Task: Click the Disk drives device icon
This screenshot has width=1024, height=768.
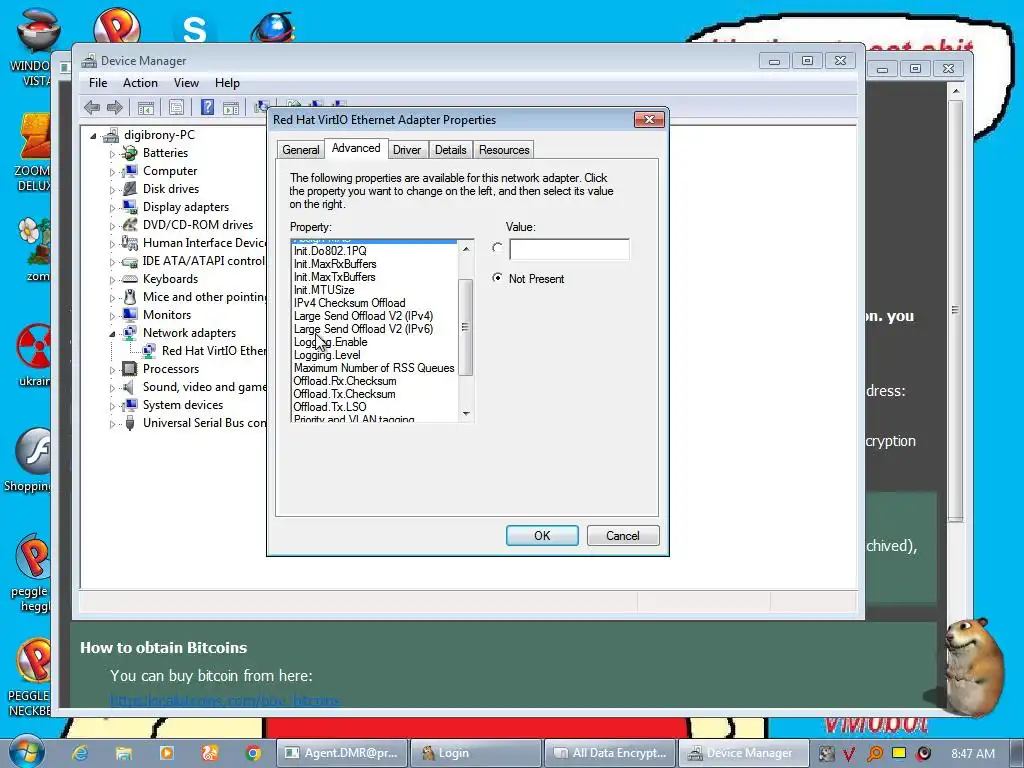Action: click(130, 189)
